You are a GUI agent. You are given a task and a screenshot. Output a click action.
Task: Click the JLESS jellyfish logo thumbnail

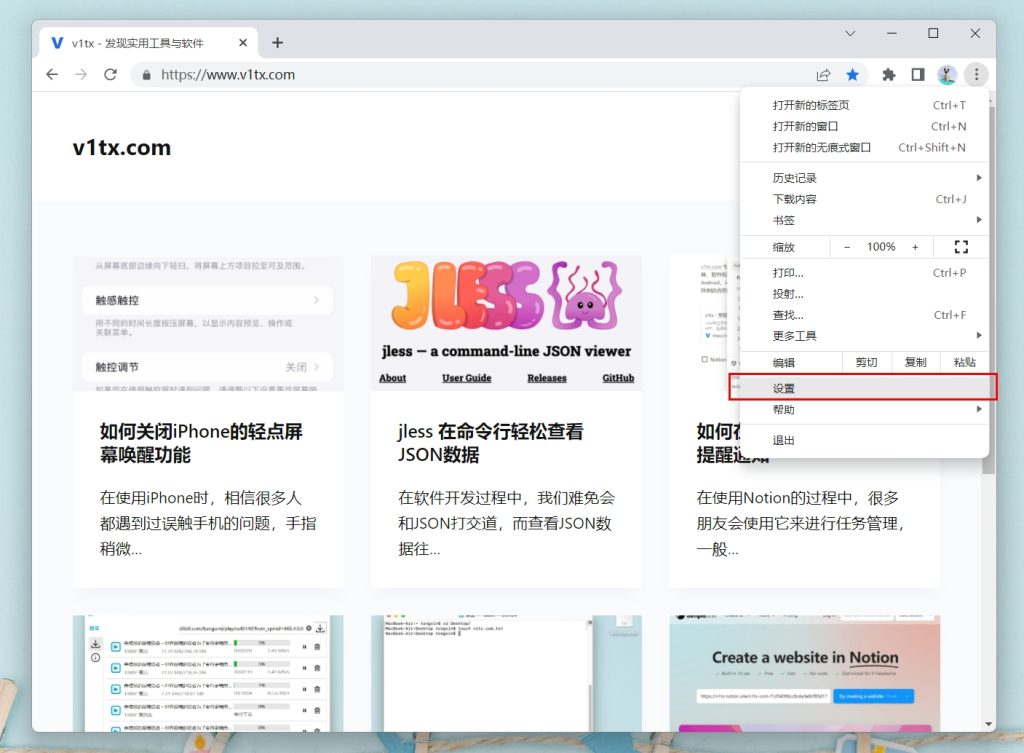[506, 323]
